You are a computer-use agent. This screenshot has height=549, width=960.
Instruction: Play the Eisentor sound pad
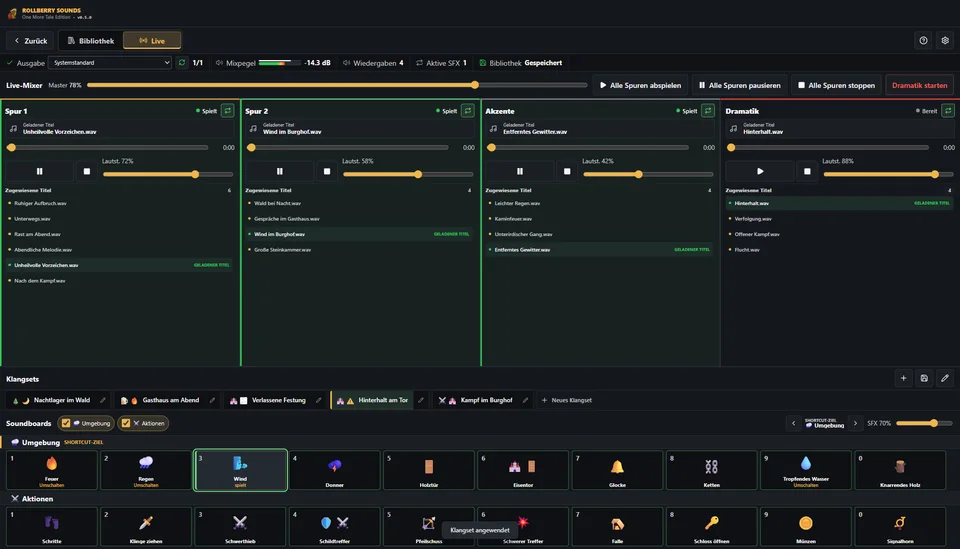pos(523,470)
